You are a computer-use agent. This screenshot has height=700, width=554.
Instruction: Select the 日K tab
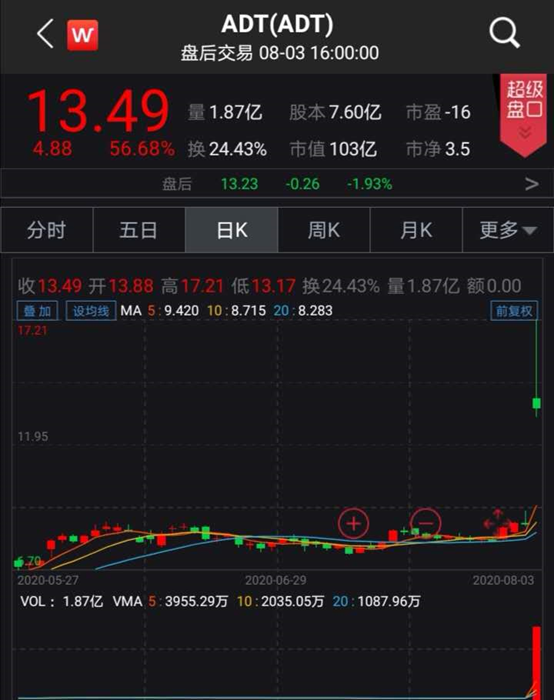pyautogui.click(x=232, y=230)
